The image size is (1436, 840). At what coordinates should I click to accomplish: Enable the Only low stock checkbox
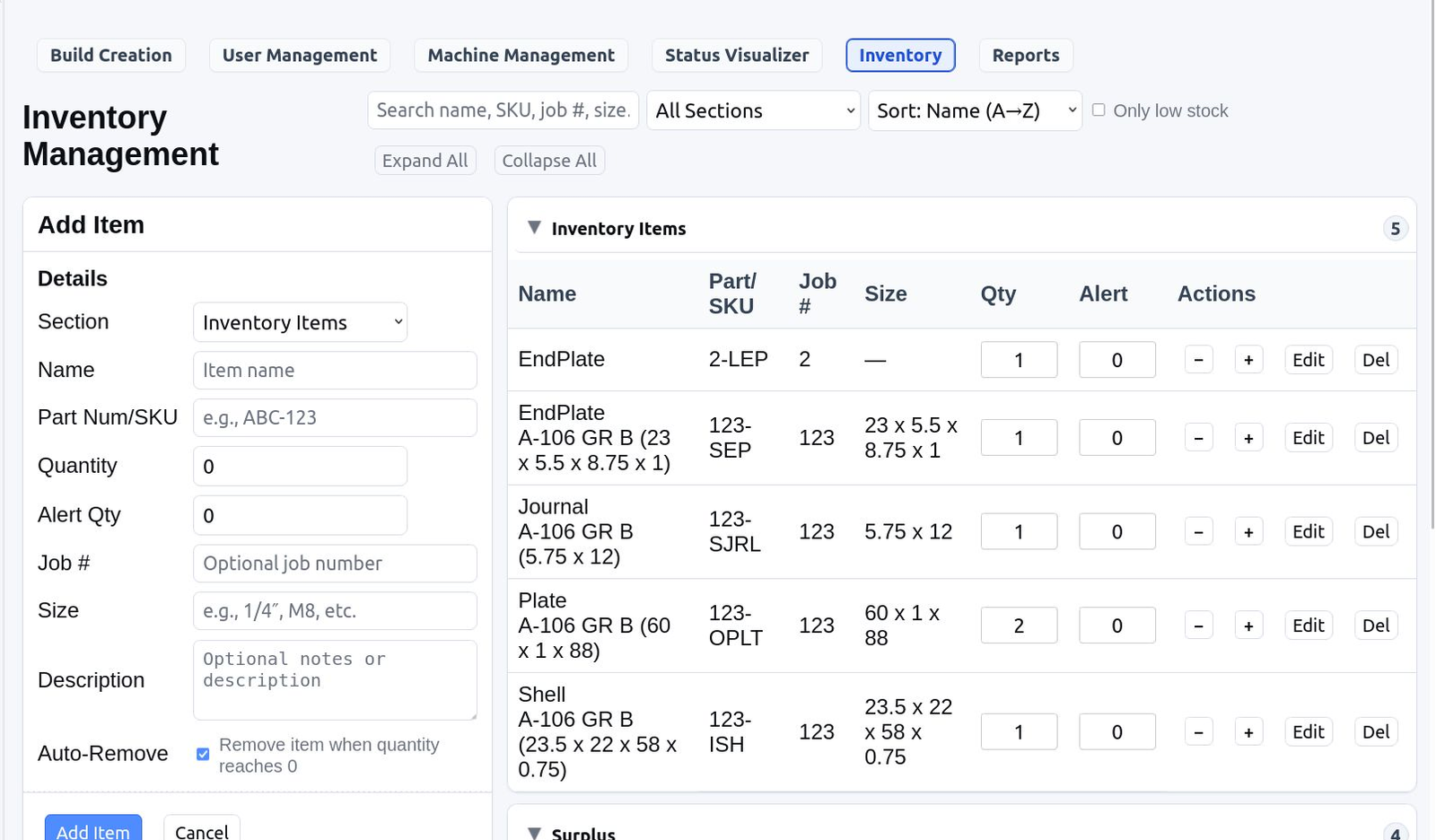click(1099, 110)
